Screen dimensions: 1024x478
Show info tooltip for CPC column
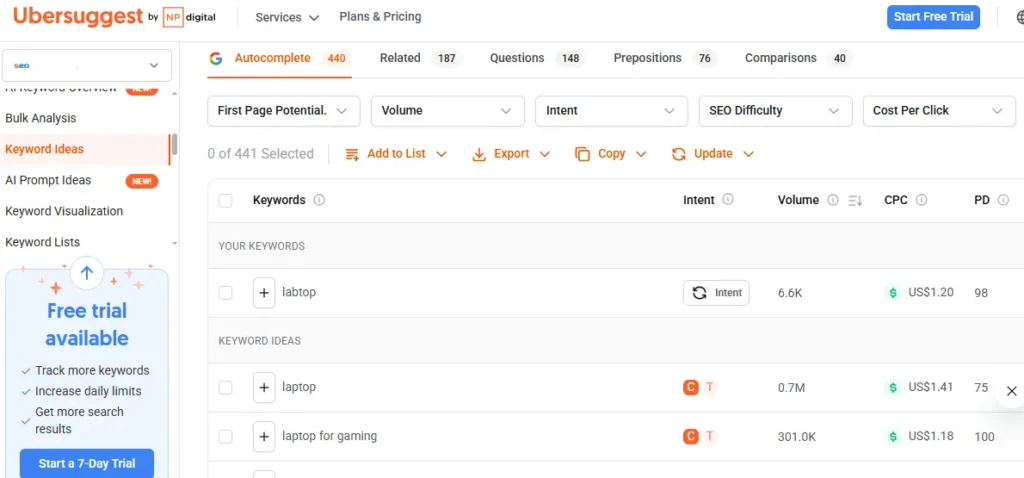pos(921,200)
